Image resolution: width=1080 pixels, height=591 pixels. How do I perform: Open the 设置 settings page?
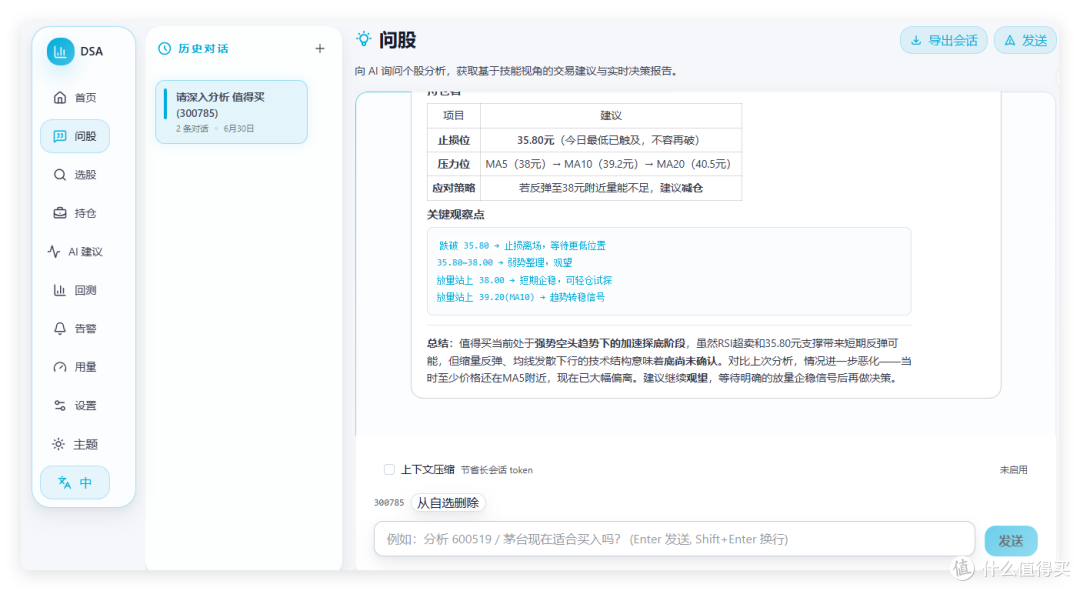(75, 406)
